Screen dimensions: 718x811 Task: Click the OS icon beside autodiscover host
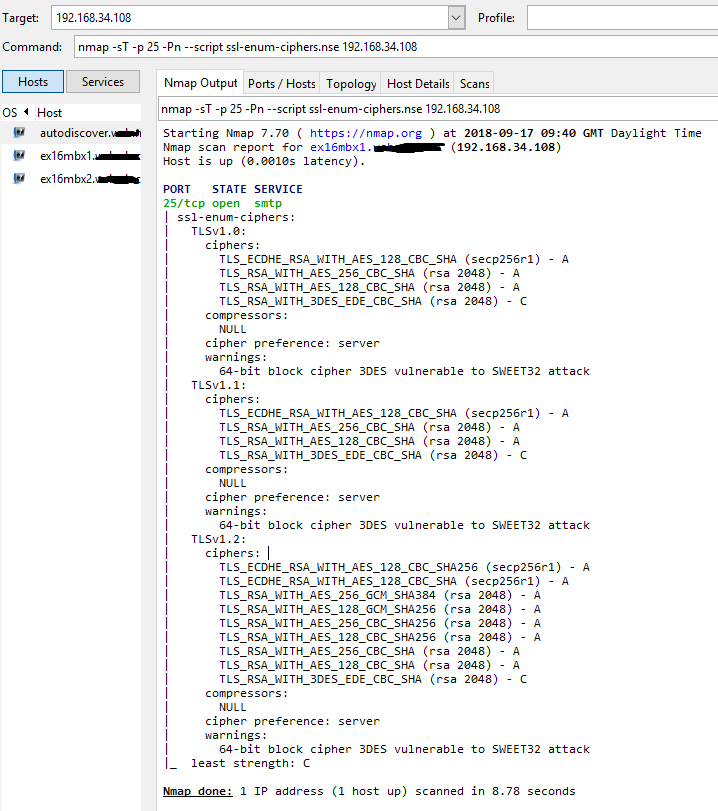tap(19, 133)
